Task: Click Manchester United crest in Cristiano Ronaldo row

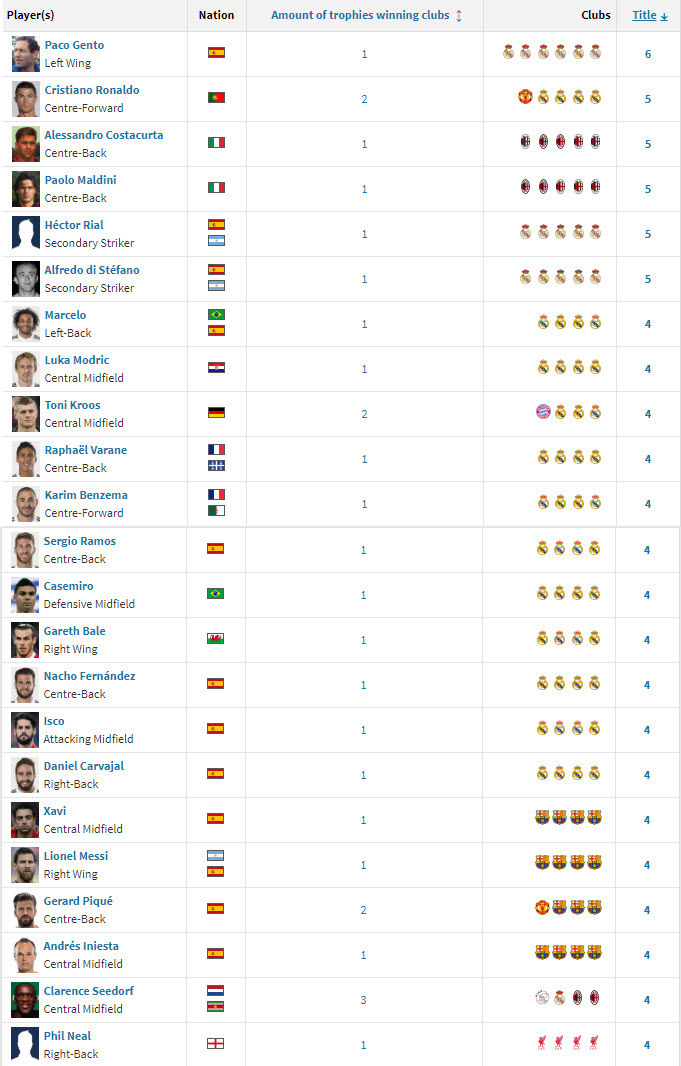Action: 525,98
